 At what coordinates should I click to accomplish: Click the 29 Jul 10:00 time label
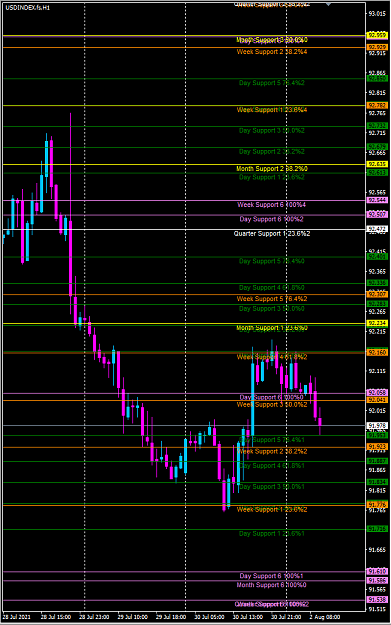click(132, 617)
